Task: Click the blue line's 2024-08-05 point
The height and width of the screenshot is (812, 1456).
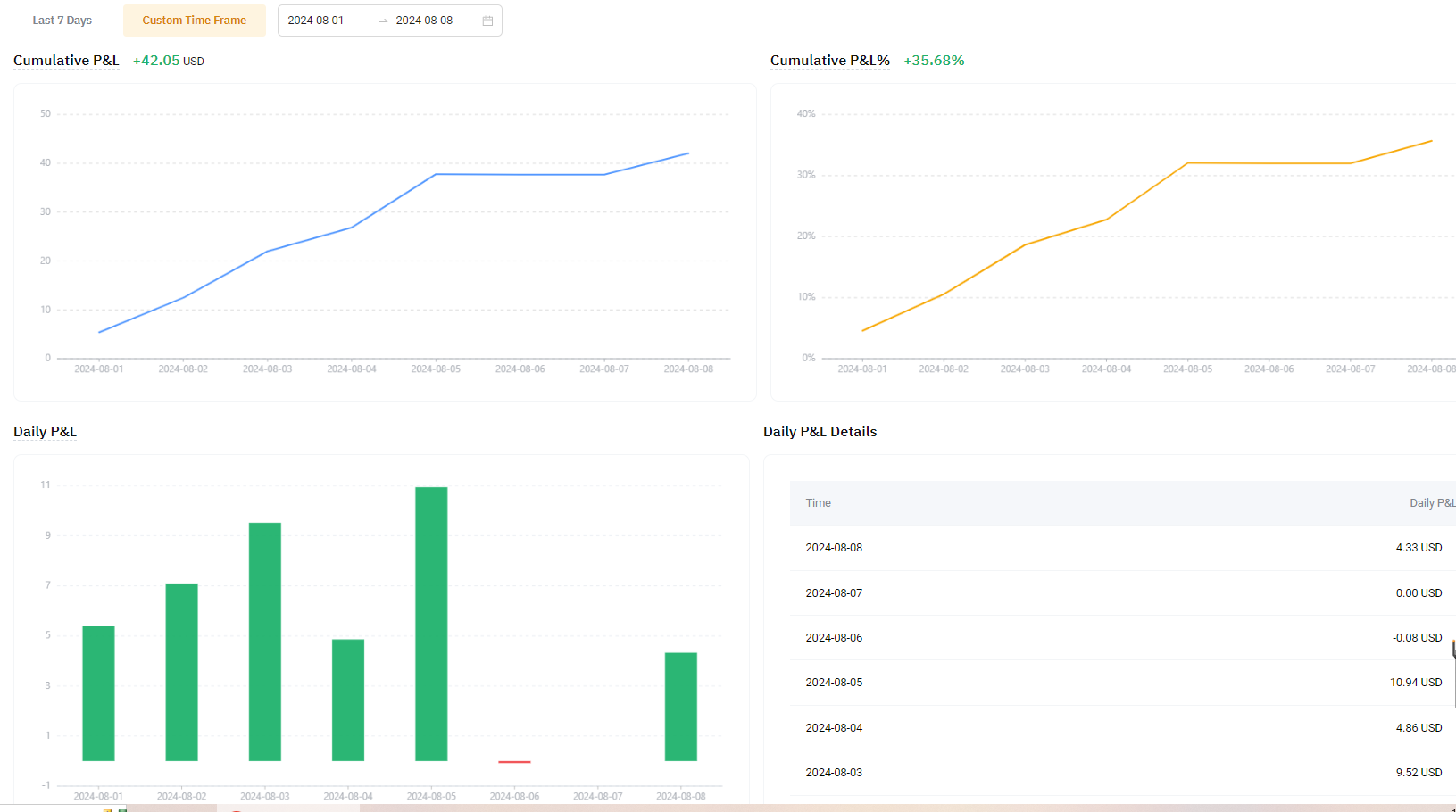Action: click(x=436, y=174)
